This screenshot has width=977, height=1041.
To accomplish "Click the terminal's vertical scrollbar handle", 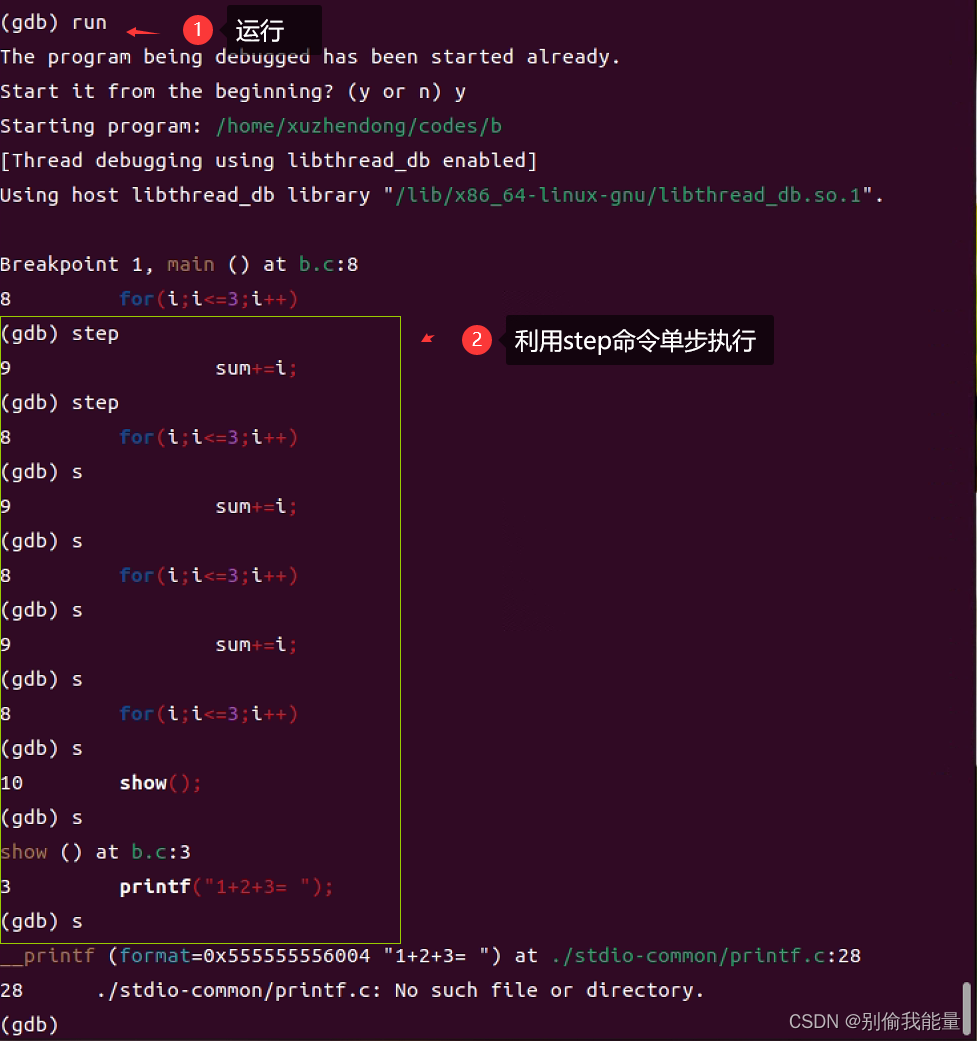I will (967, 1009).
